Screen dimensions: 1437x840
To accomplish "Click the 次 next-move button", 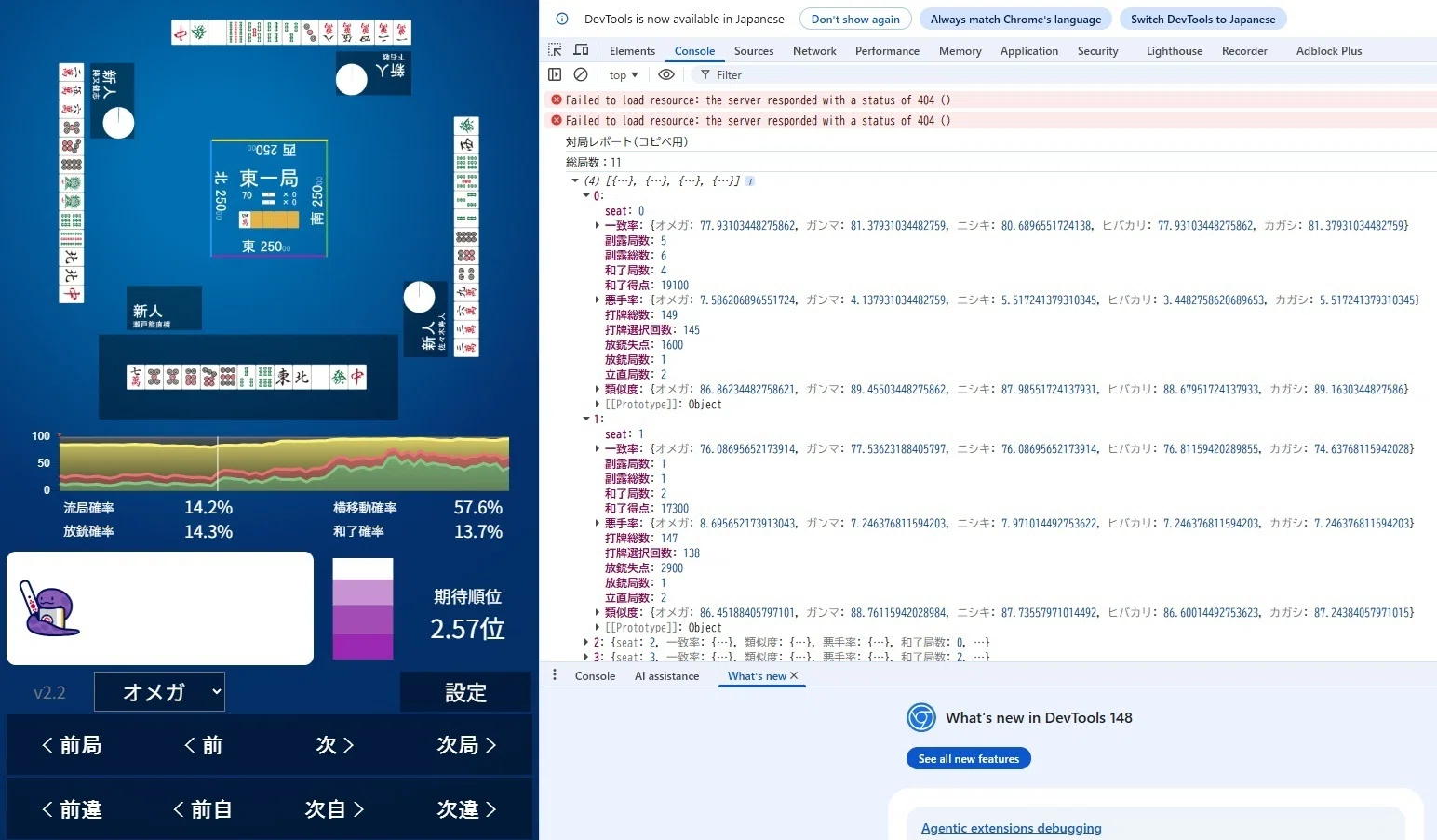I will [335, 745].
